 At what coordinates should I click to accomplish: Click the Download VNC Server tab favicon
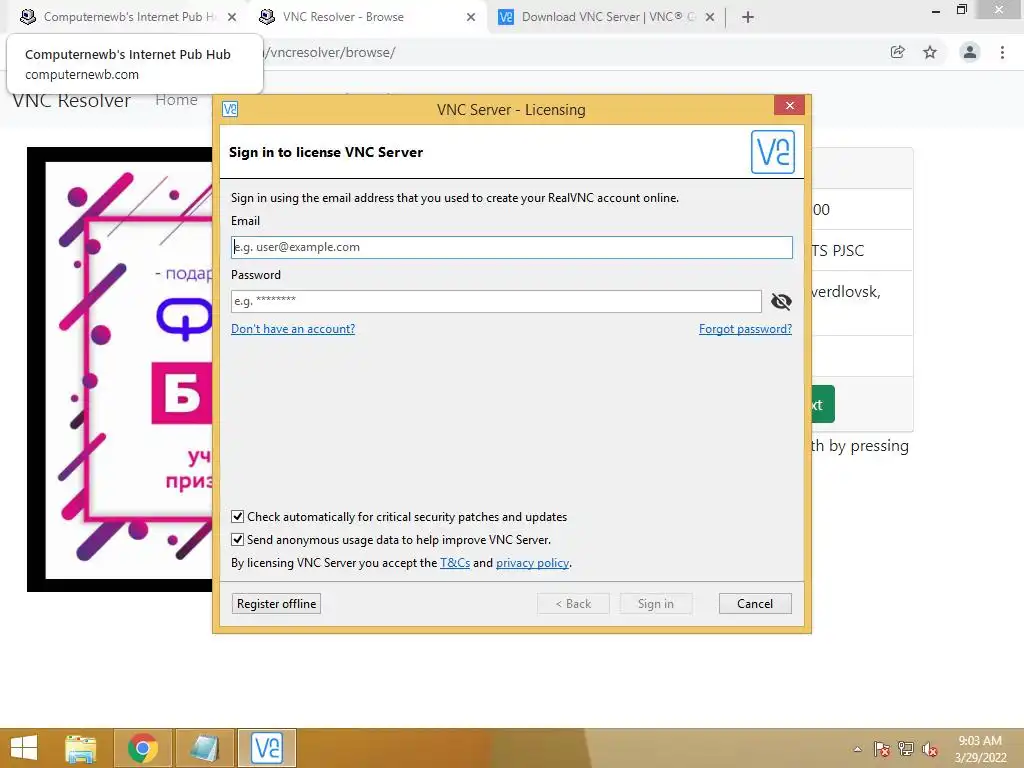tap(505, 17)
